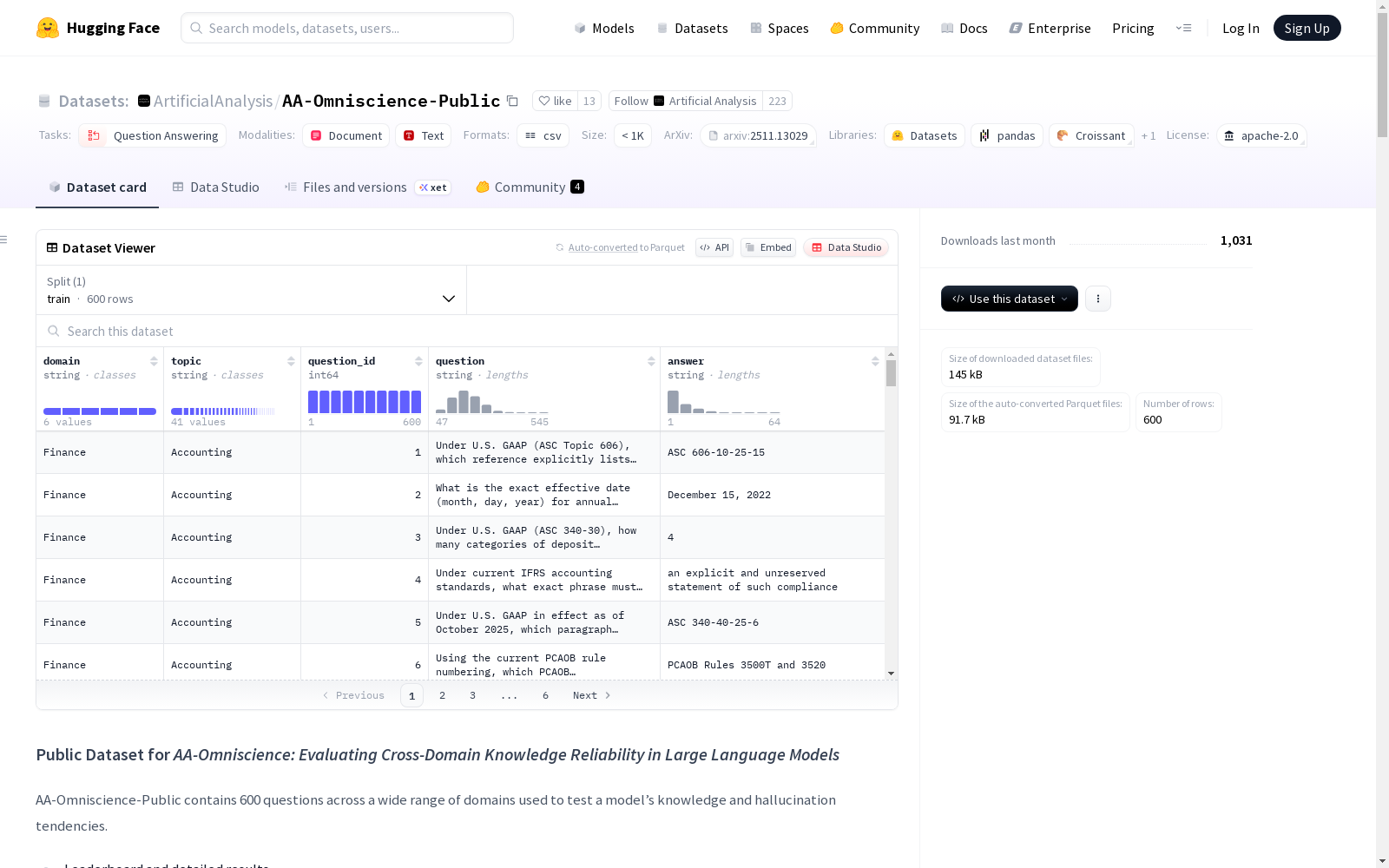Click the search magnifier in the dataset search
The width and height of the screenshot is (1389, 868).
54,331
